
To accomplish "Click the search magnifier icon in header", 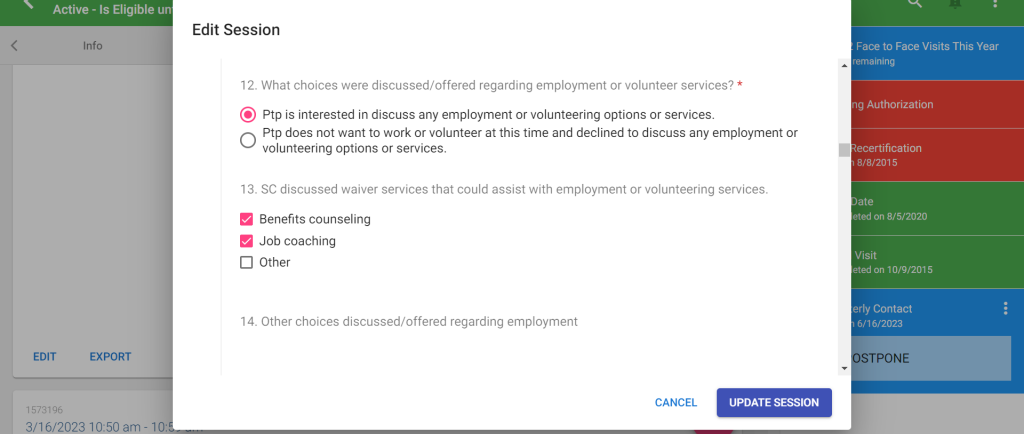I will pyautogui.click(x=914, y=4).
